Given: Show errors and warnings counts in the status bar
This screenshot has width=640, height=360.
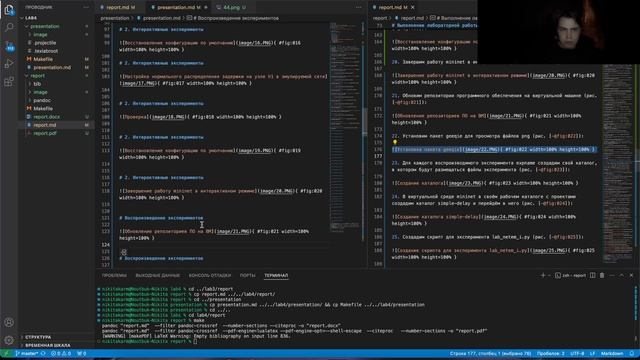Looking at the screenshot, I should [x=61, y=353].
